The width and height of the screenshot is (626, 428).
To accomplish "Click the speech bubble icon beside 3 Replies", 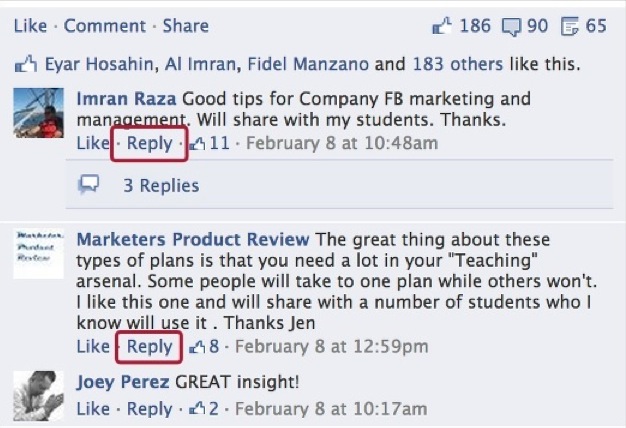I will (88, 185).
